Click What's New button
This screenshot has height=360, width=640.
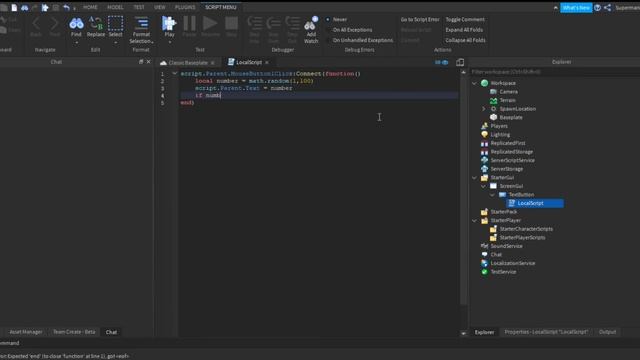[x=576, y=7]
